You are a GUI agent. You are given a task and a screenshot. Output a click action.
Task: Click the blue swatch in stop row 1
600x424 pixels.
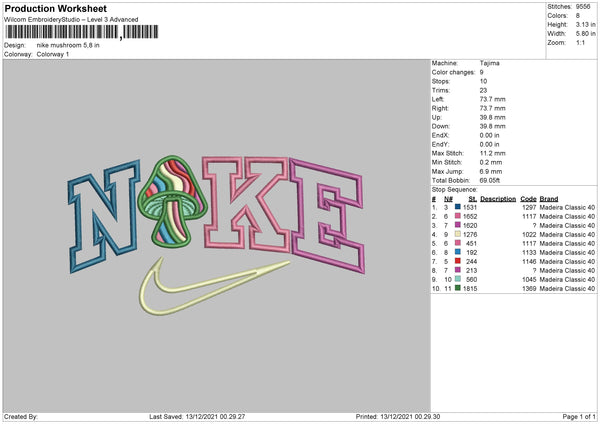(459, 206)
